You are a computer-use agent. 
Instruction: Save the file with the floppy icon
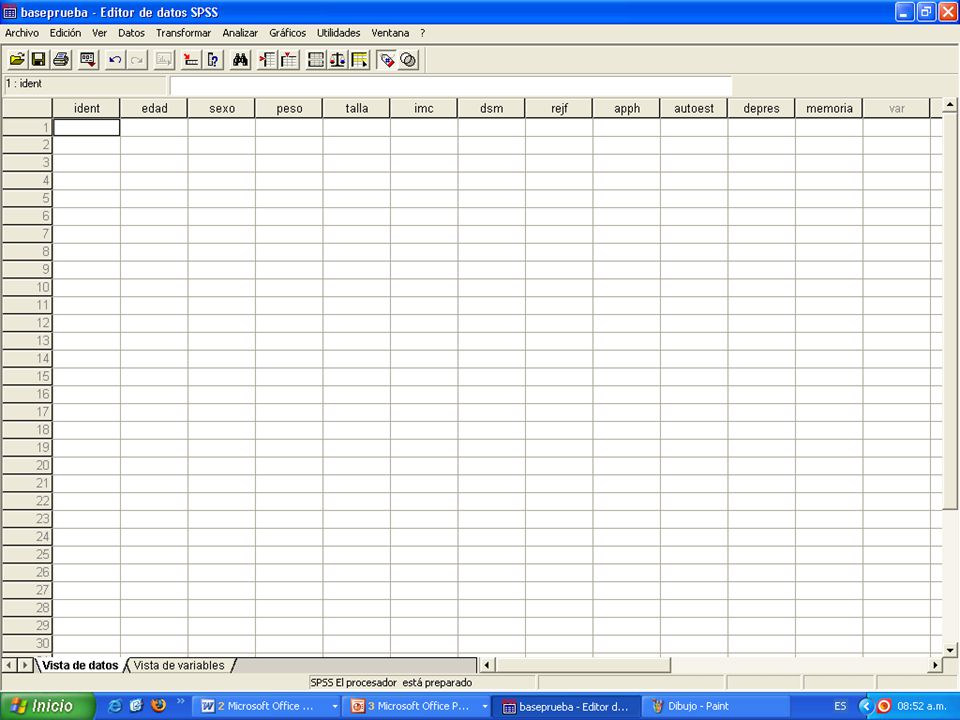(x=39, y=60)
